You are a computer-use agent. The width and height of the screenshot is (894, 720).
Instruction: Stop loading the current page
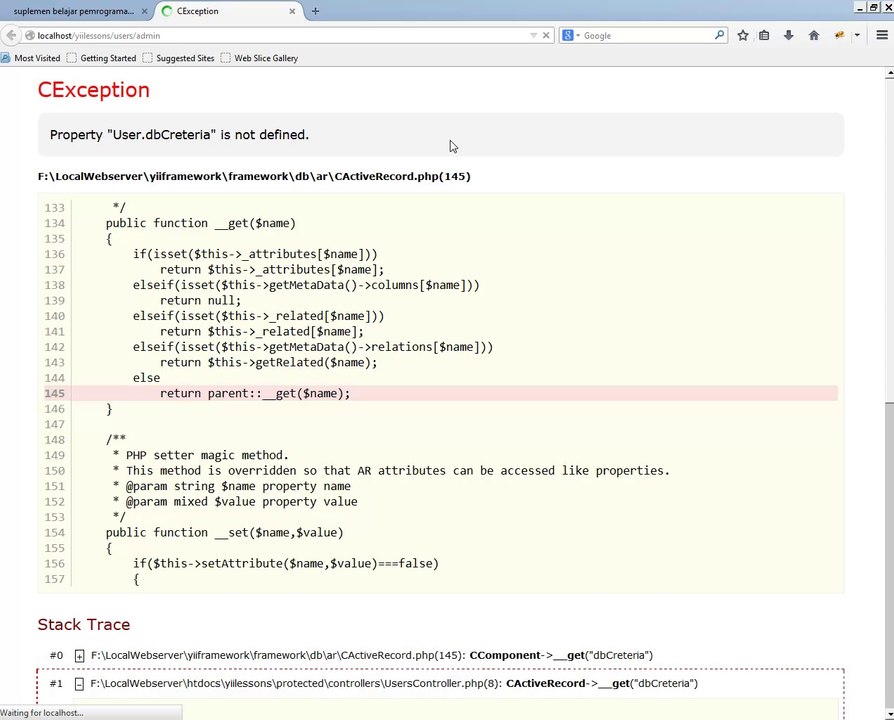pos(546,35)
